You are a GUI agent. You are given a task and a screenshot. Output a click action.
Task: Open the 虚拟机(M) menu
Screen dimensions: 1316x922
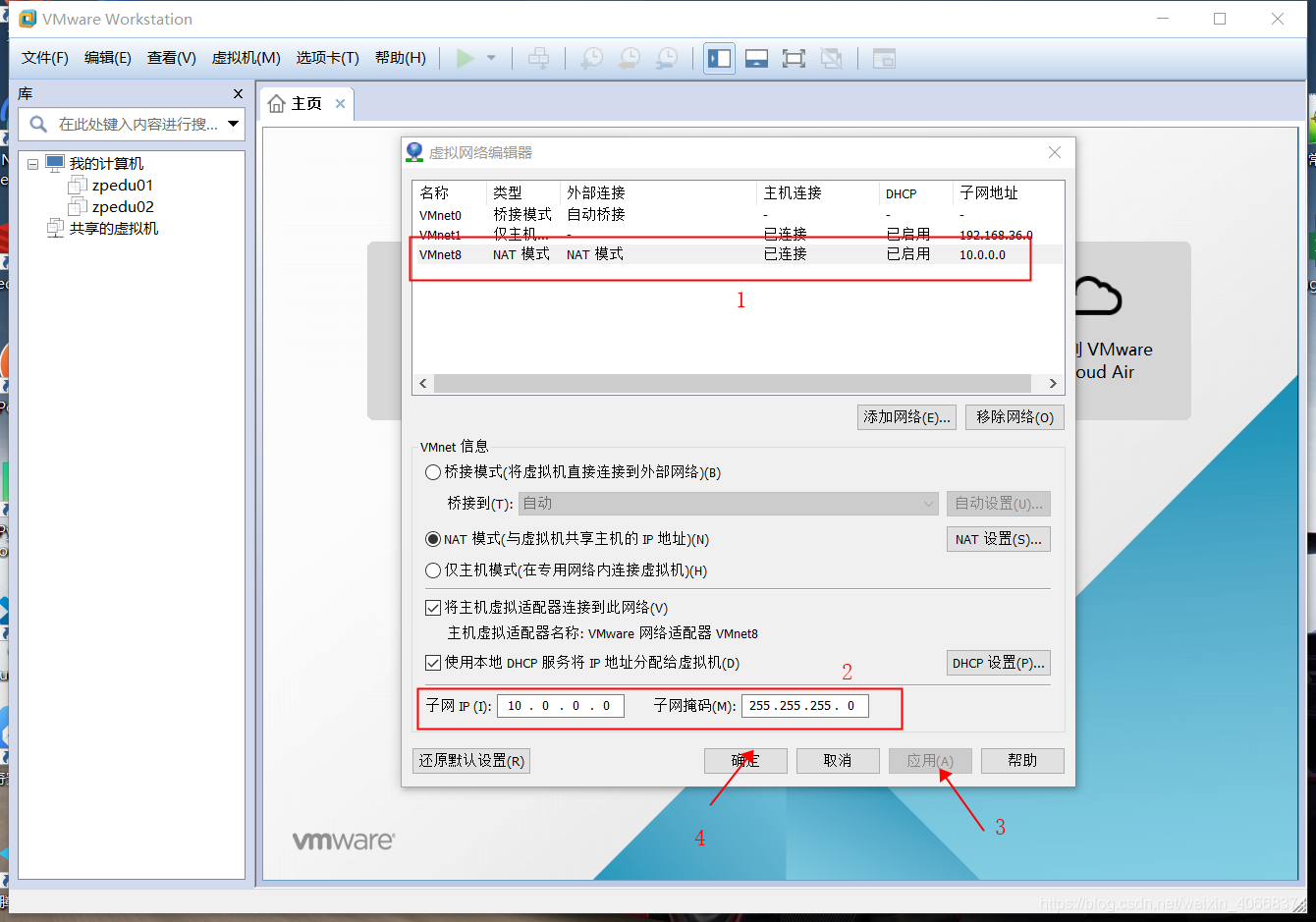coord(247,58)
